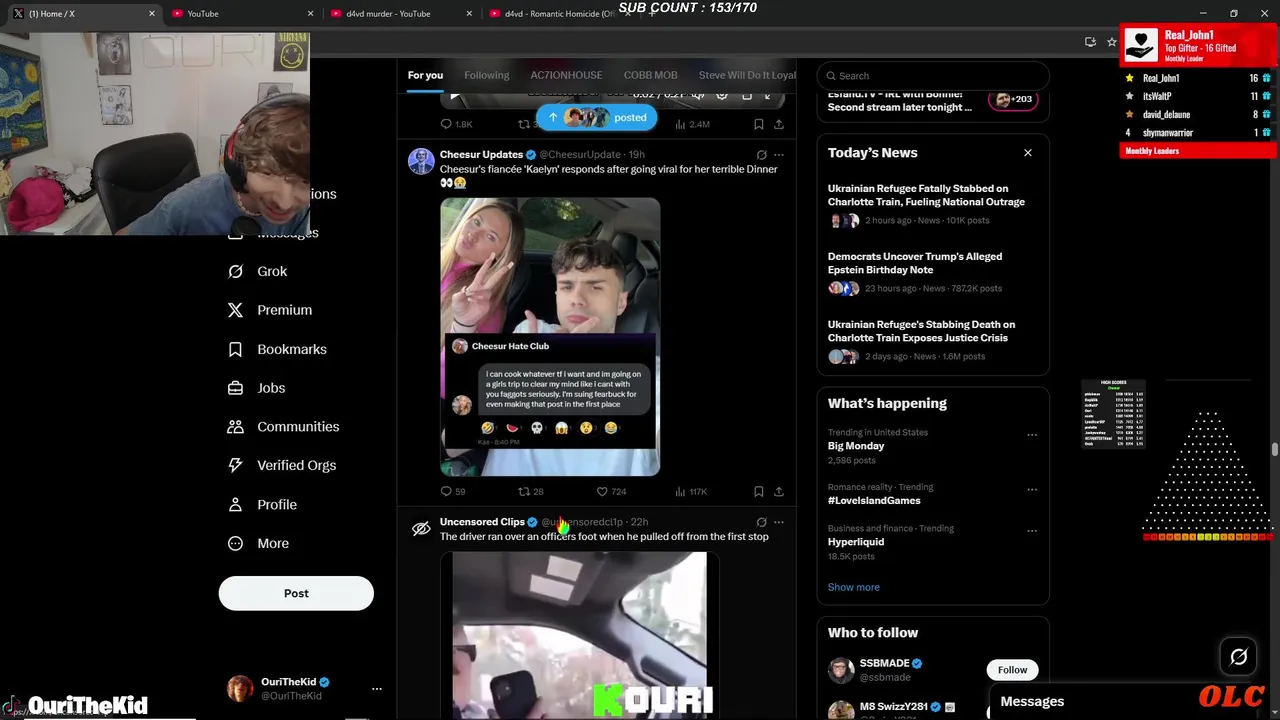
Task: Open options for Big Monday trend
Action: click(1032, 435)
